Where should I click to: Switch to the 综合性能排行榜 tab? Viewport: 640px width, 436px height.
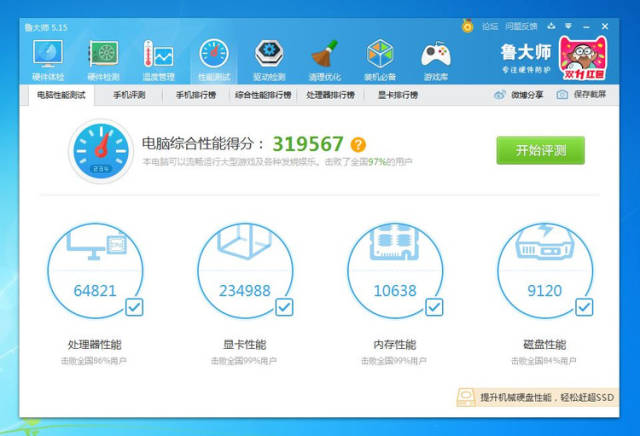pyautogui.click(x=263, y=95)
